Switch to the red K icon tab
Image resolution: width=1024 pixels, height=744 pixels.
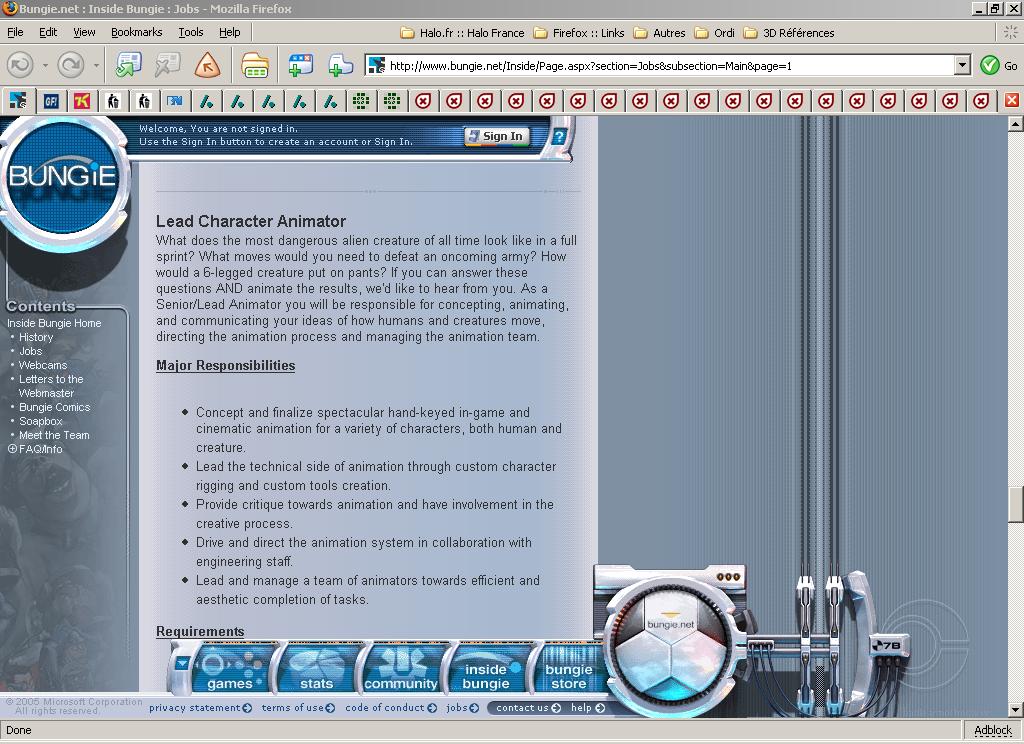(82, 101)
